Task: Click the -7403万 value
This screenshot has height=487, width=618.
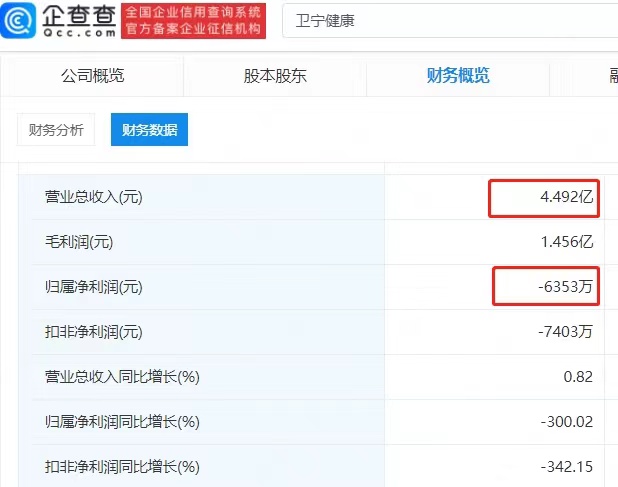Action: click(565, 332)
